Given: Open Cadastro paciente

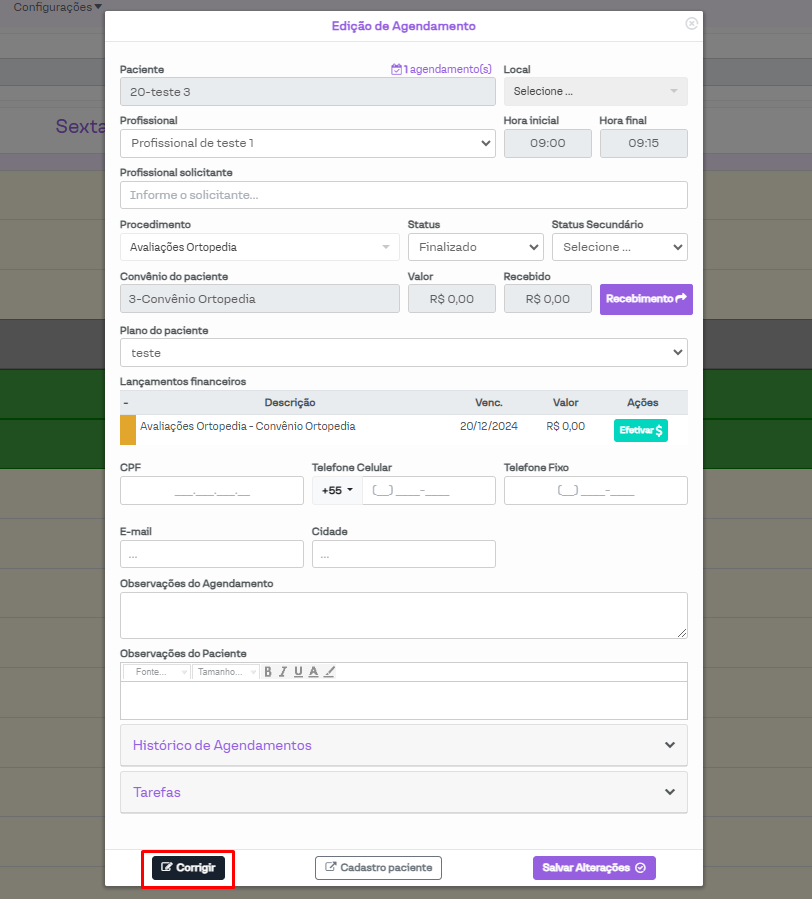Looking at the screenshot, I should point(378,868).
